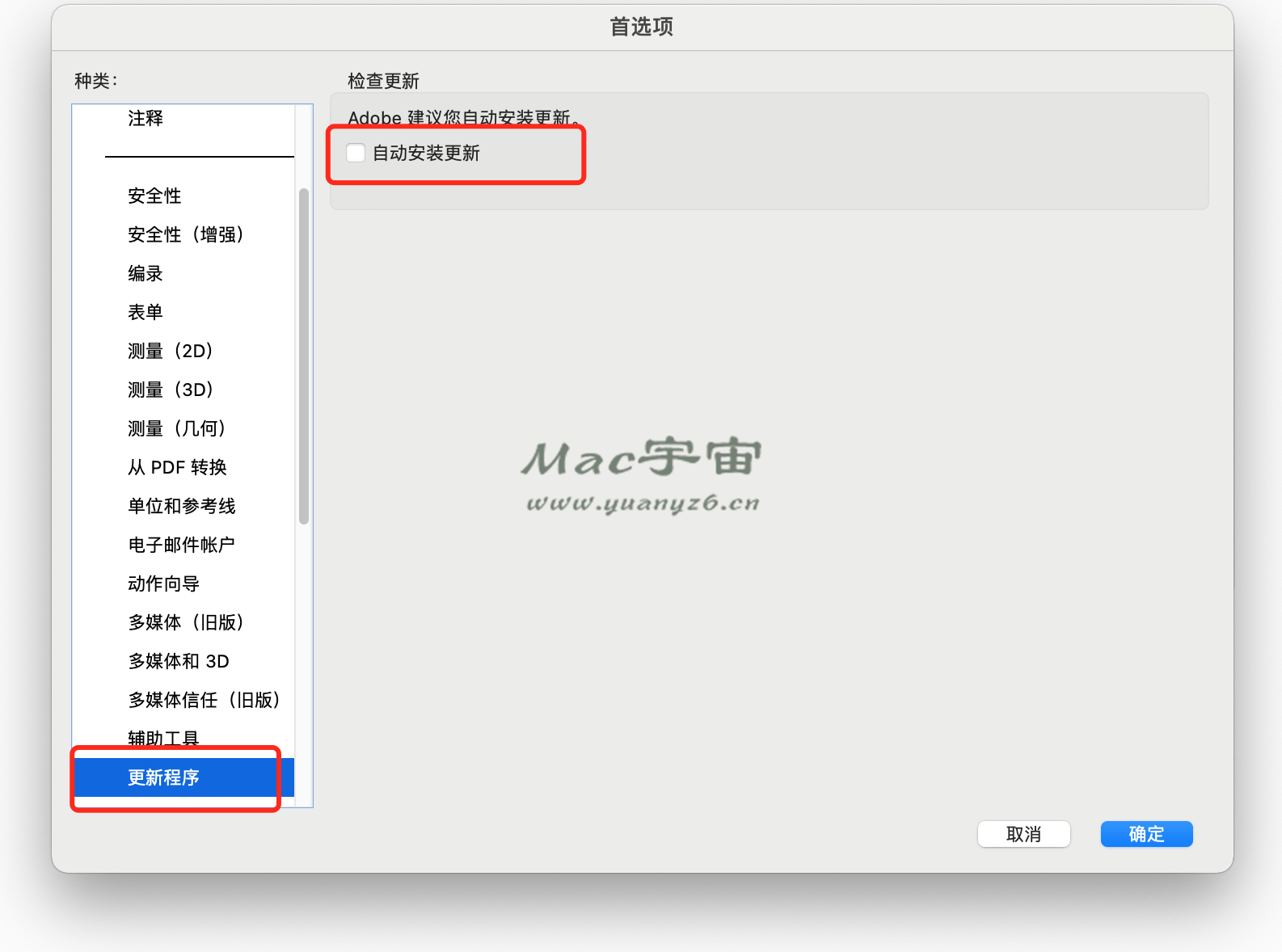The width and height of the screenshot is (1282, 952).
Task: Open the 表单 category
Action: 145,312
